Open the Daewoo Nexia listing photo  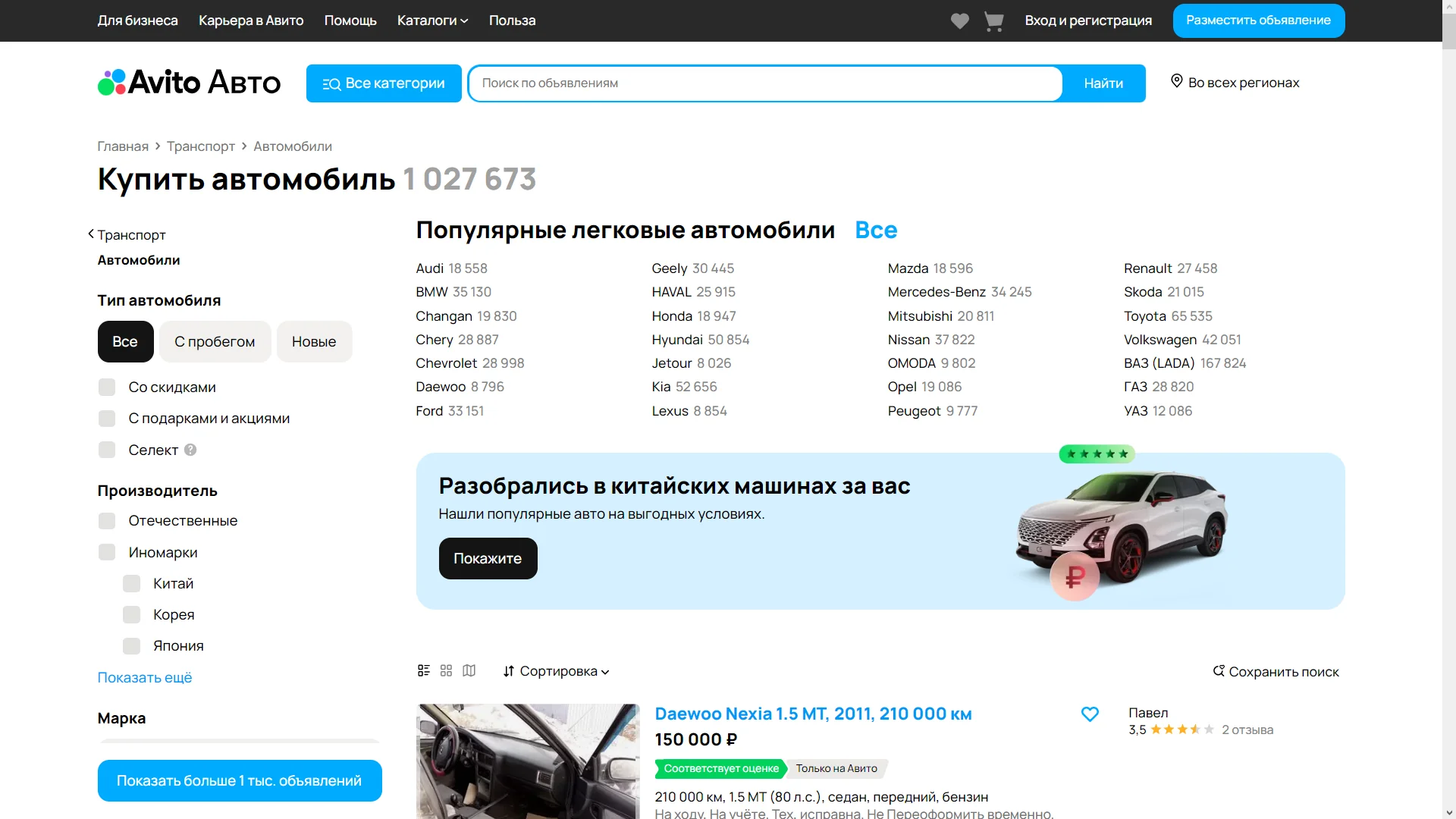[528, 761]
